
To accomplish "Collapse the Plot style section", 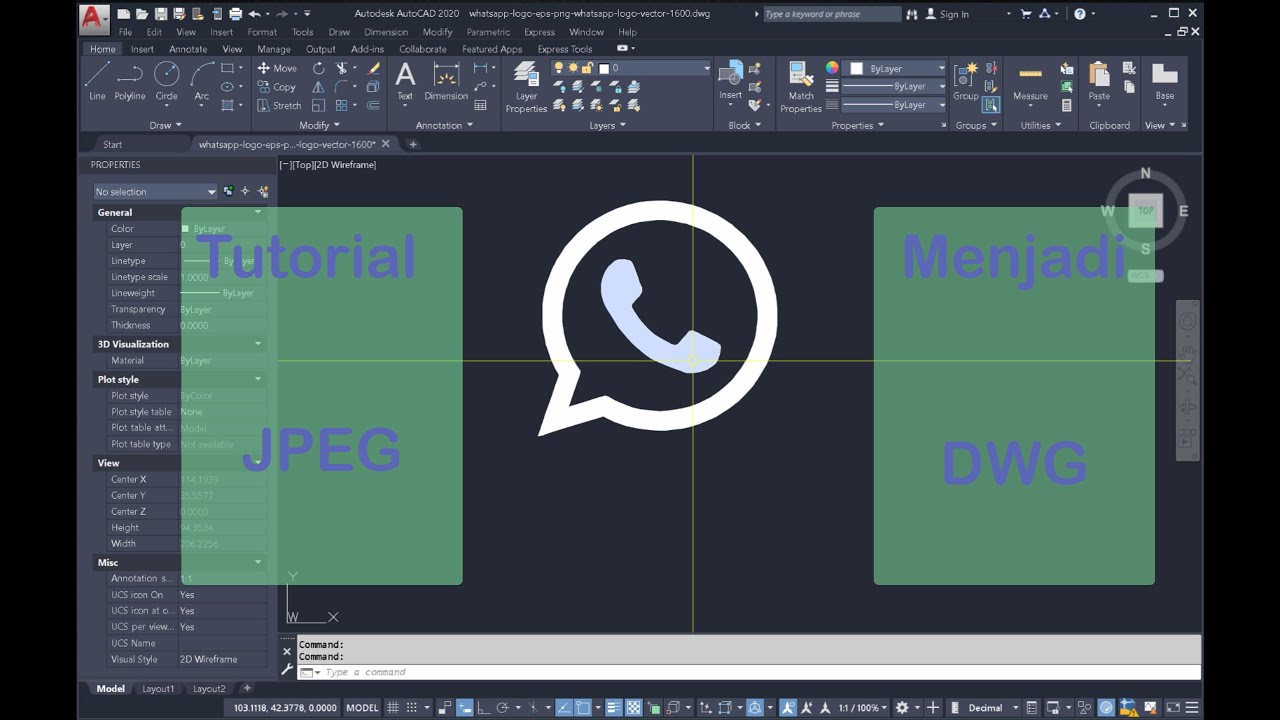I will (258, 379).
